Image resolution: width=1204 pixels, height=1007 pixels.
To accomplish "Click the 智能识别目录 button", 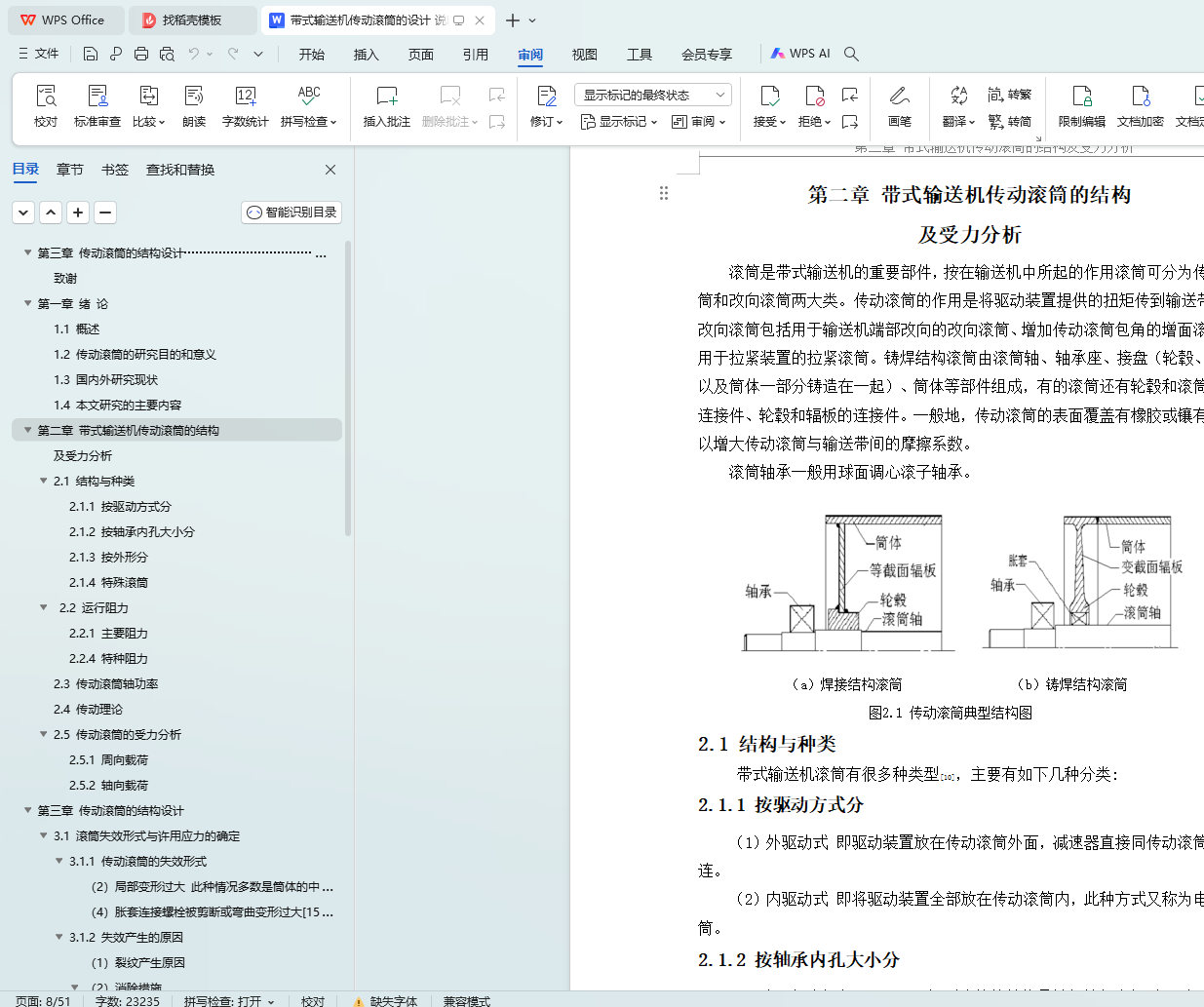I will click(291, 212).
